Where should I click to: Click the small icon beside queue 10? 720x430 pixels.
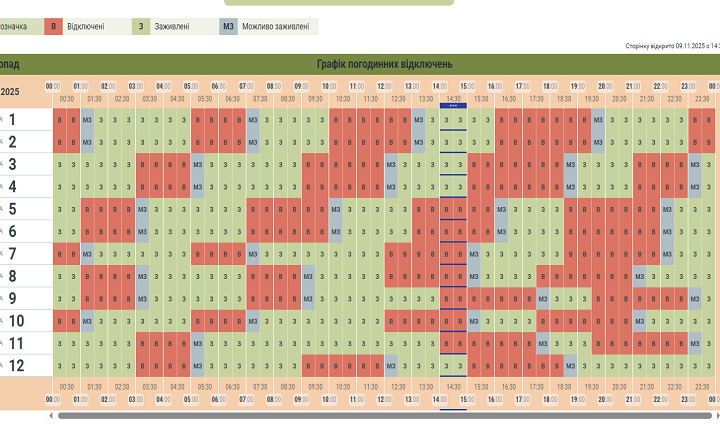(1, 321)
